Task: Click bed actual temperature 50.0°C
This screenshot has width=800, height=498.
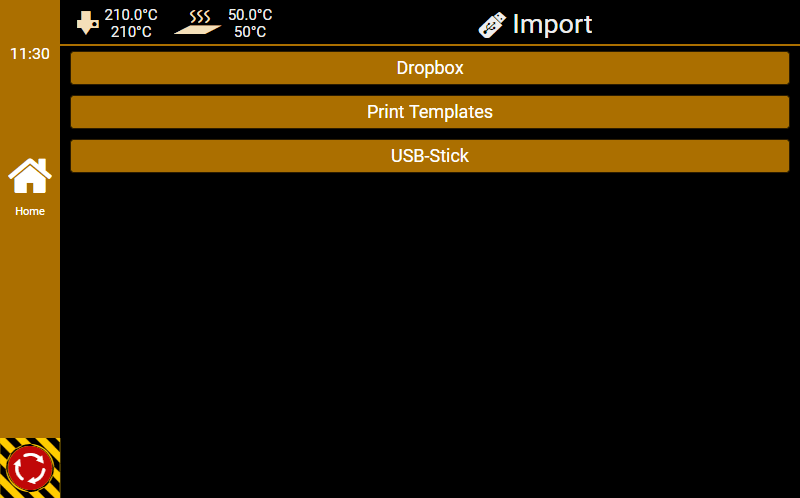Action: pyautogui.click(x=250, y=15)
